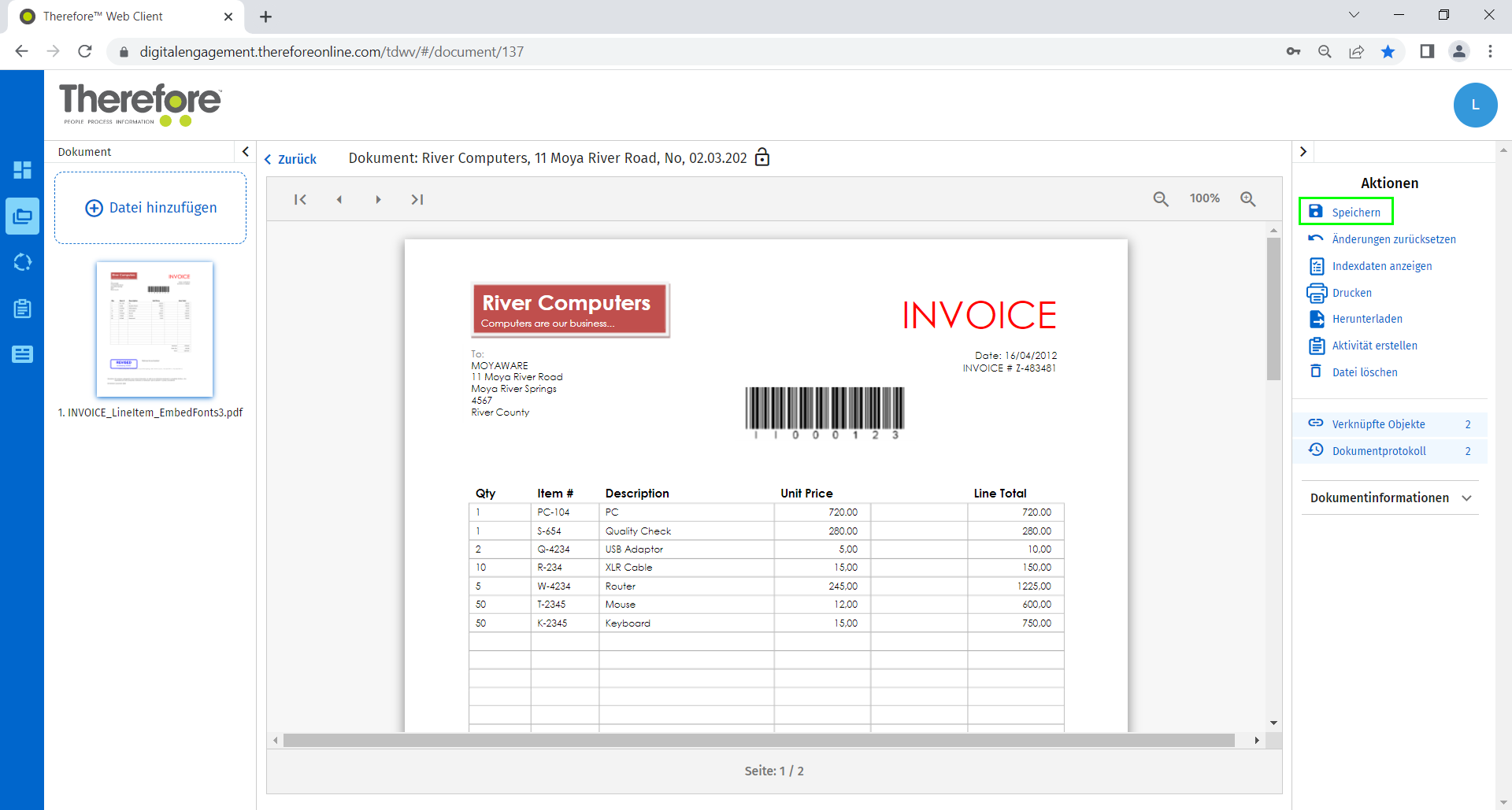The height and width of the screenshot is (810, 1512).
Task: Click the plus icon in Datei hinzufügen
Action: pos(94,208)
